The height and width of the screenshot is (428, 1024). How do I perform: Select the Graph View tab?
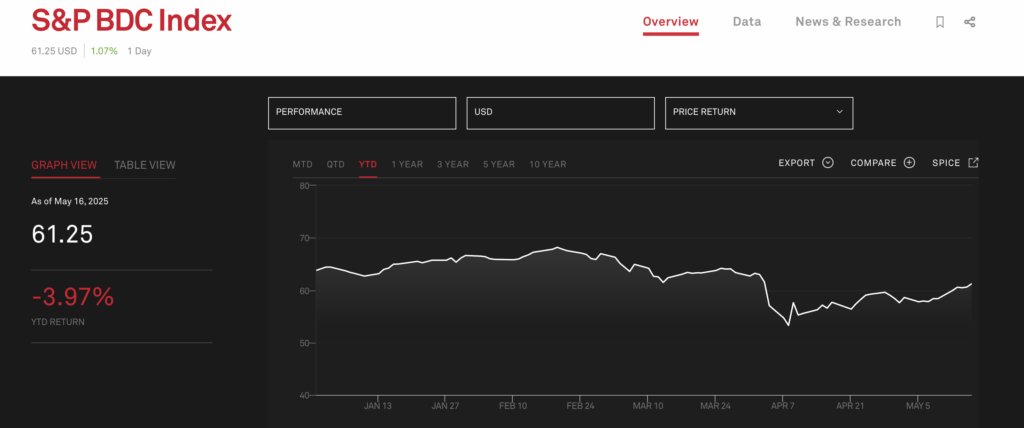[x=64, y=165]
